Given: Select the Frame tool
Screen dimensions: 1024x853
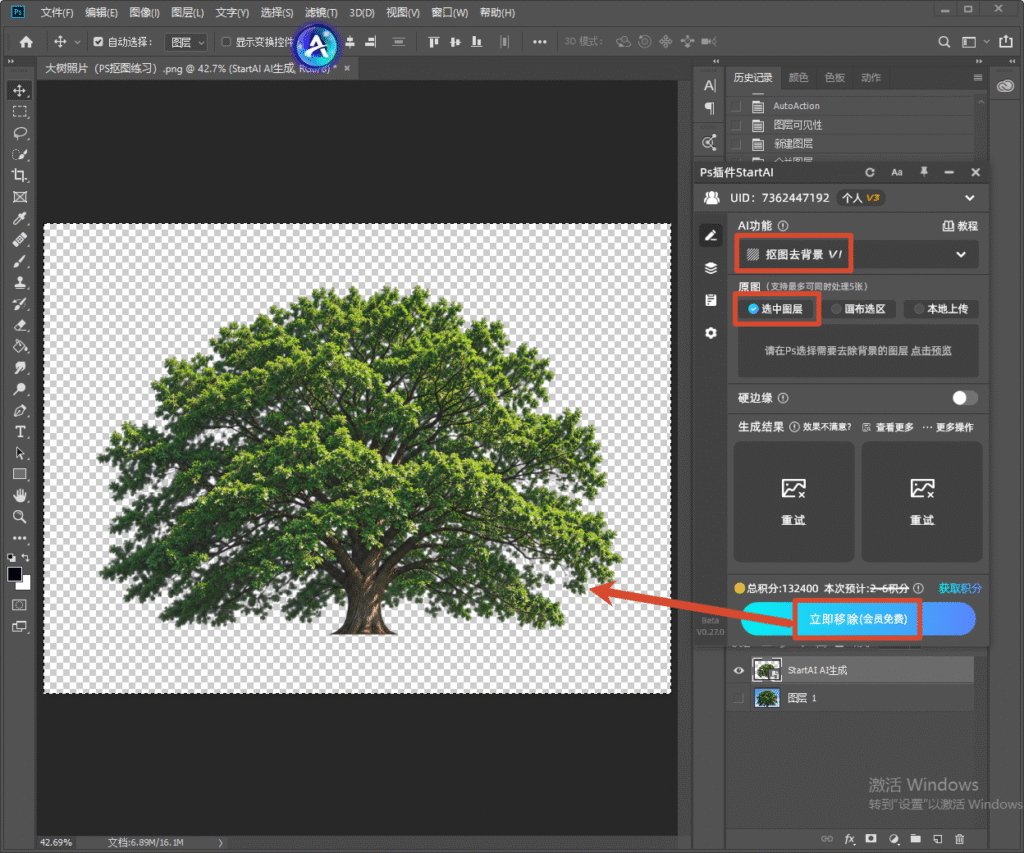Looking at the screenshot, I should click(20, 197).
